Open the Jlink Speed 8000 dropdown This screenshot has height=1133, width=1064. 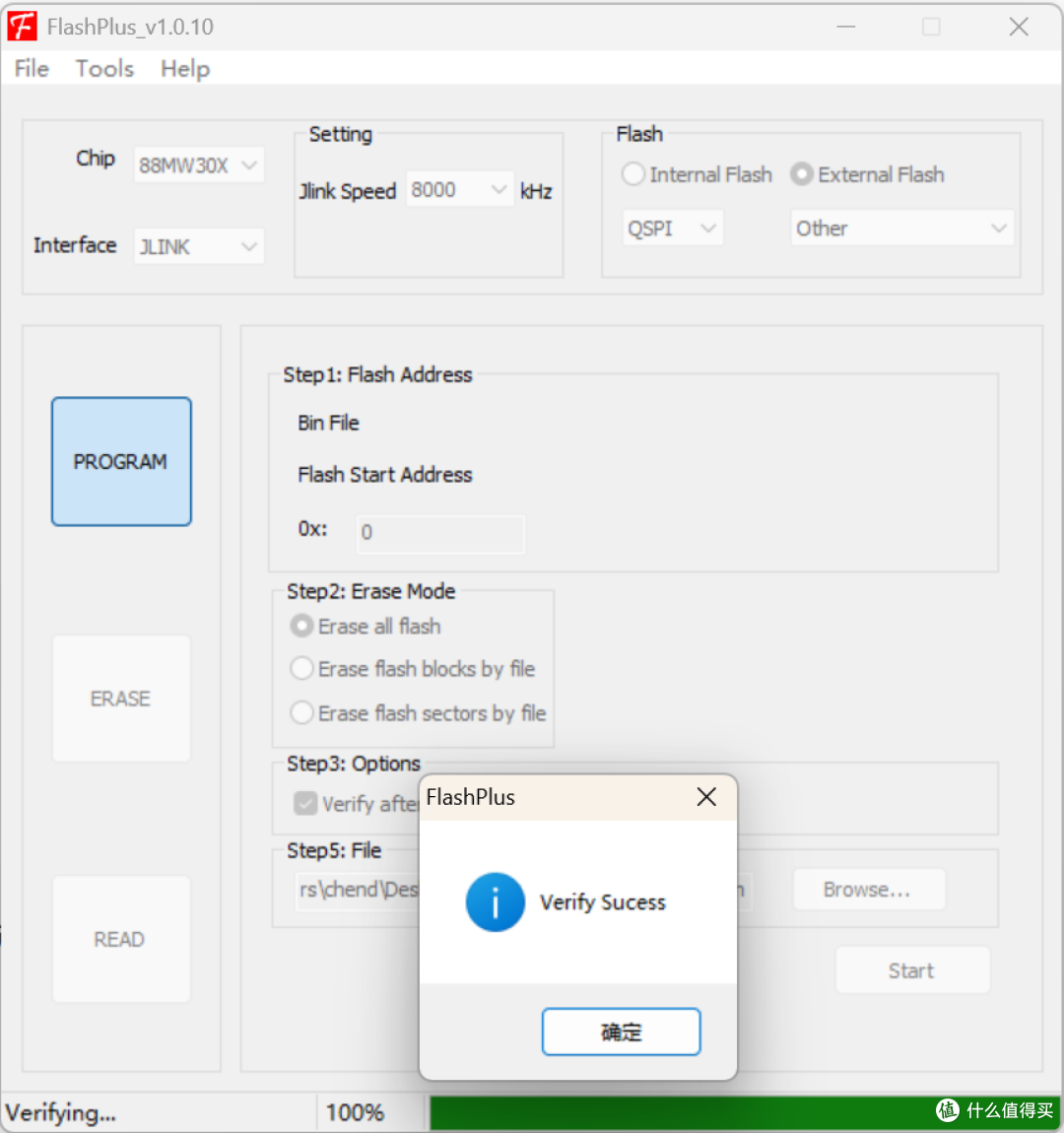point(459,189)
